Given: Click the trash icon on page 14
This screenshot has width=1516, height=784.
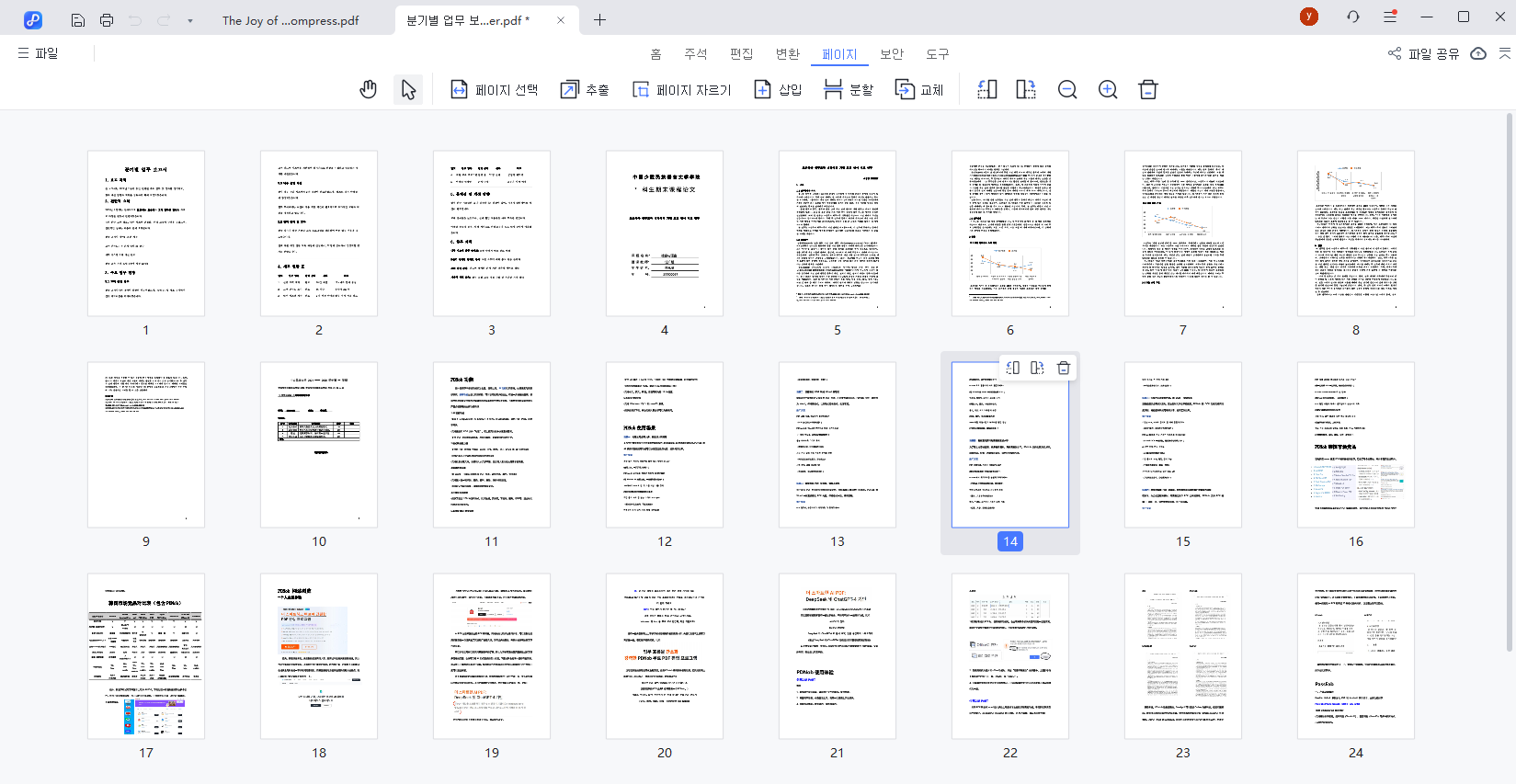Looking at the screenshot, I should point(1064,368).
